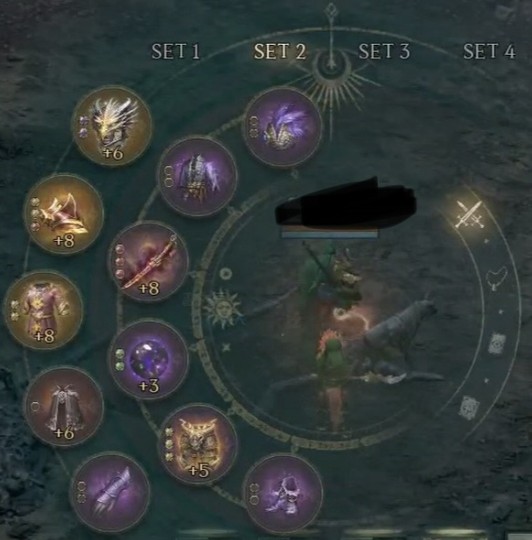Select the cloak +6 equipment slot
Viewport: 532px width, 540px height.
tap(64, 406)
